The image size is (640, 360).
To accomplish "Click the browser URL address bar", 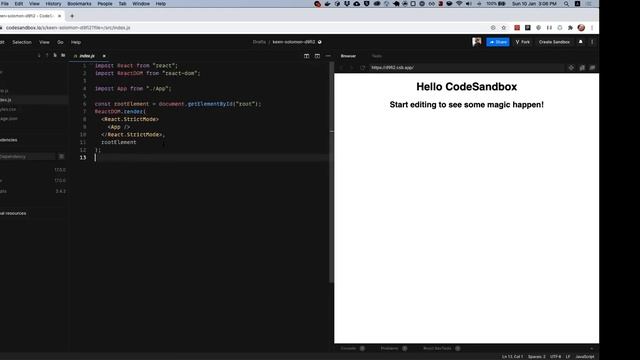I will [x=245, y=28].
